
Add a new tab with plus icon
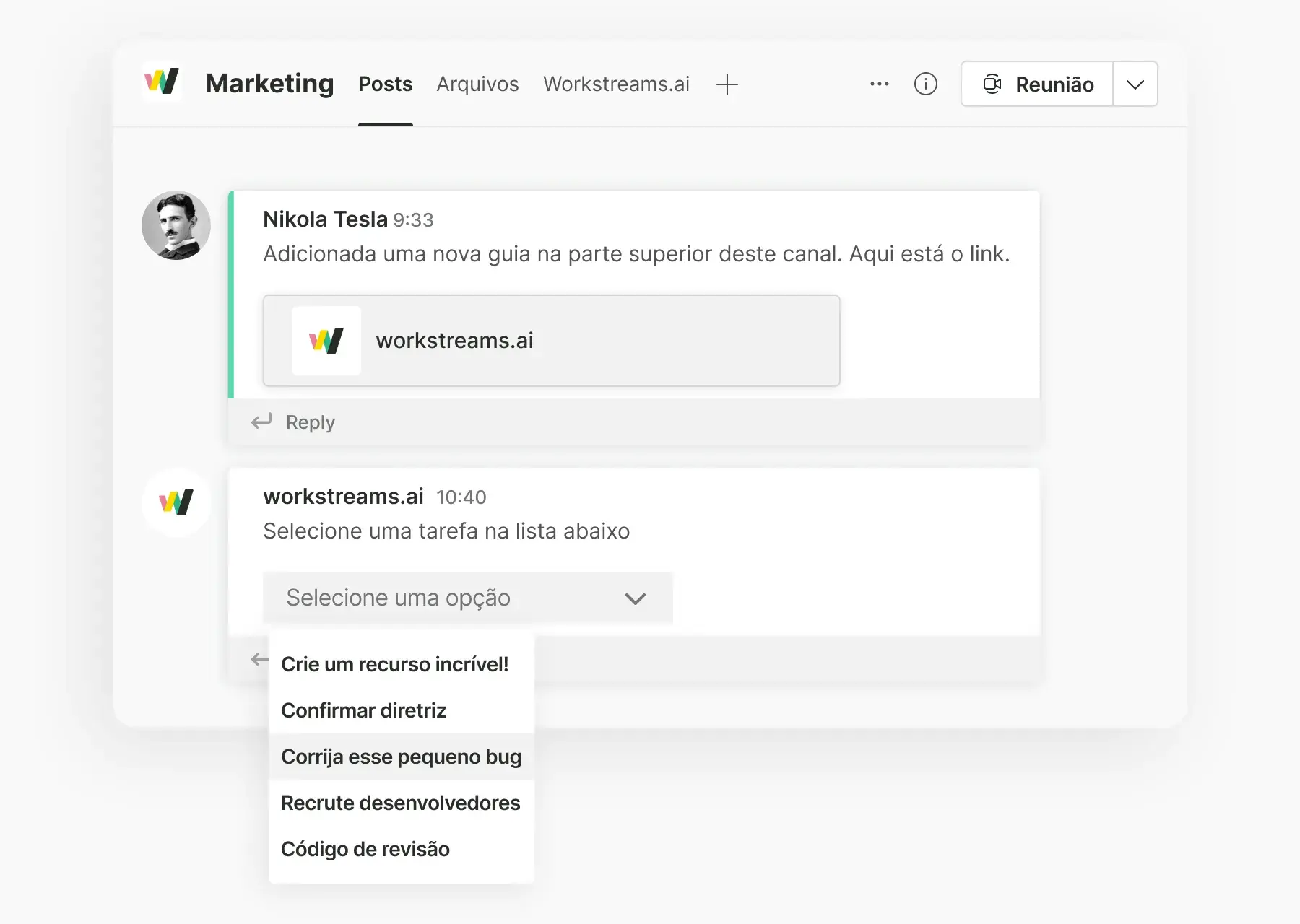coord(727,84)
